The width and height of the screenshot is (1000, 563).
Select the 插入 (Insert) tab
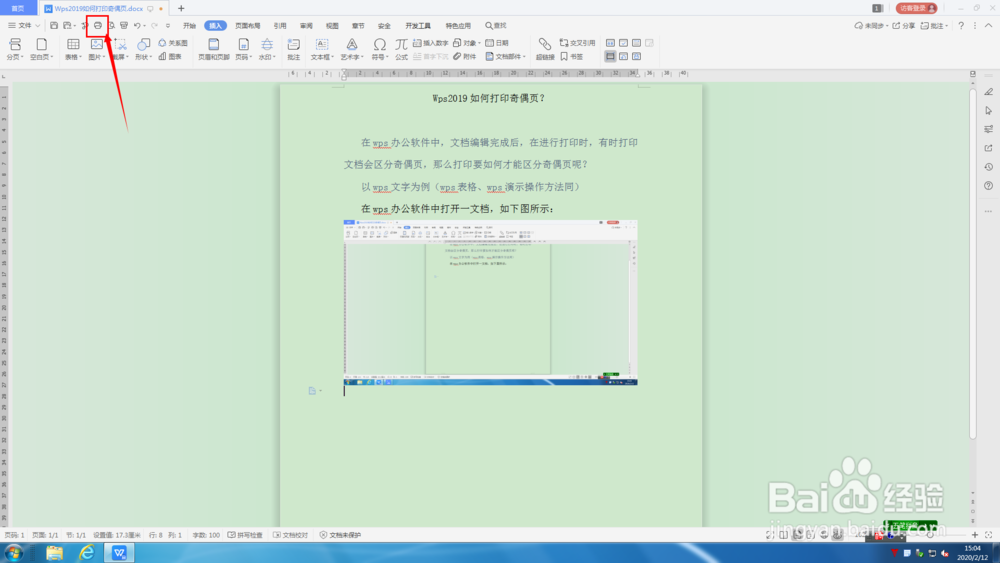coord(216,26)
